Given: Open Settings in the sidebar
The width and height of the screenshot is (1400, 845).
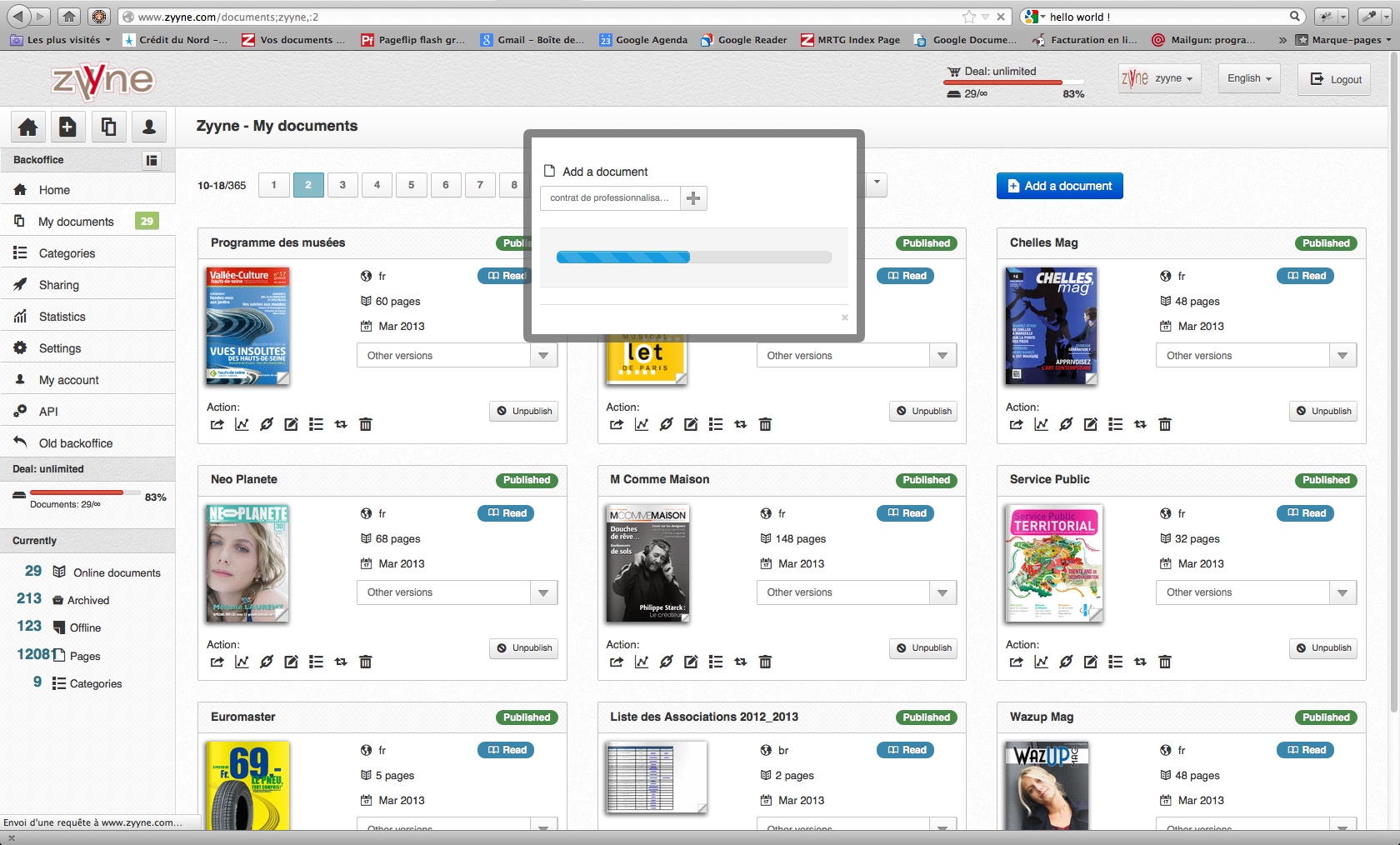Looking at the screenshot, I should point(87,348).
